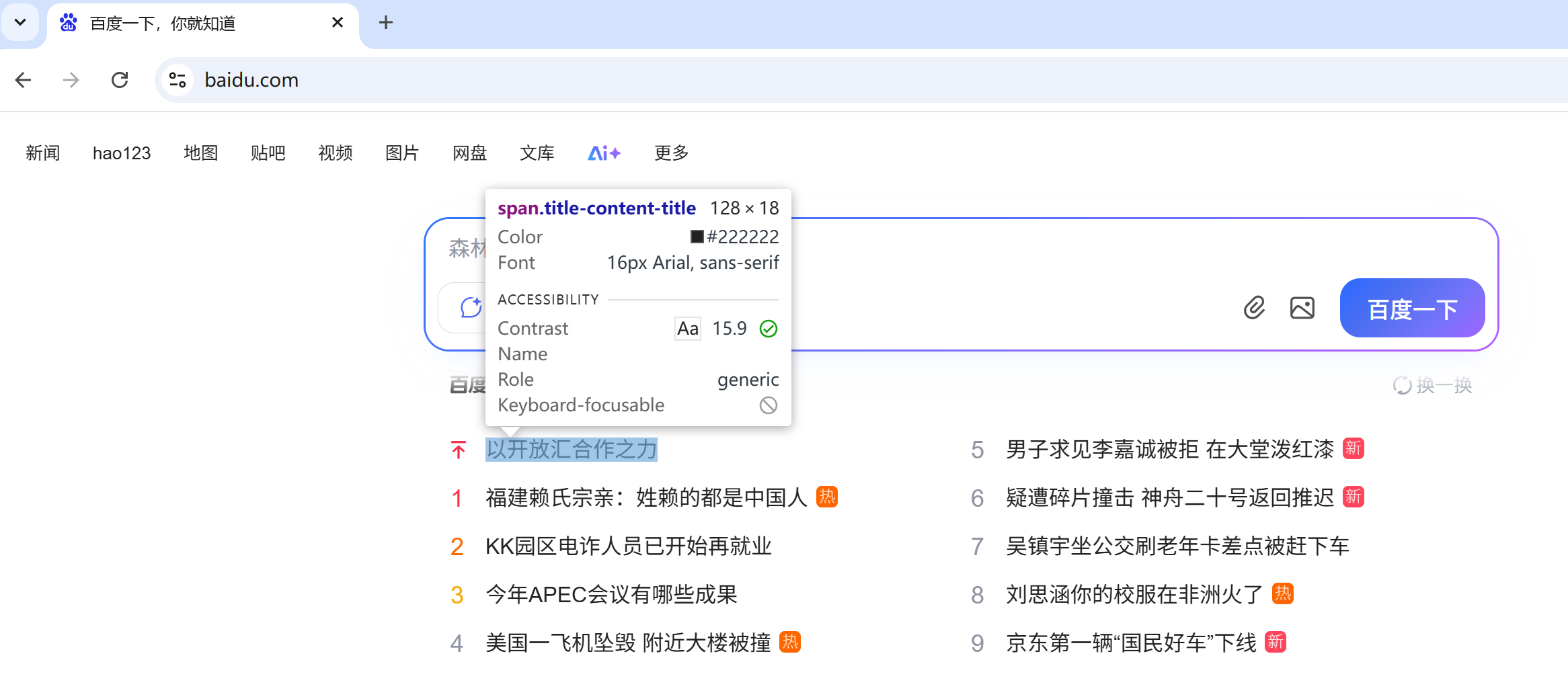
Task: Open 京东第一辆“国民好车”下线 headline
Action: pos(1131,643)
